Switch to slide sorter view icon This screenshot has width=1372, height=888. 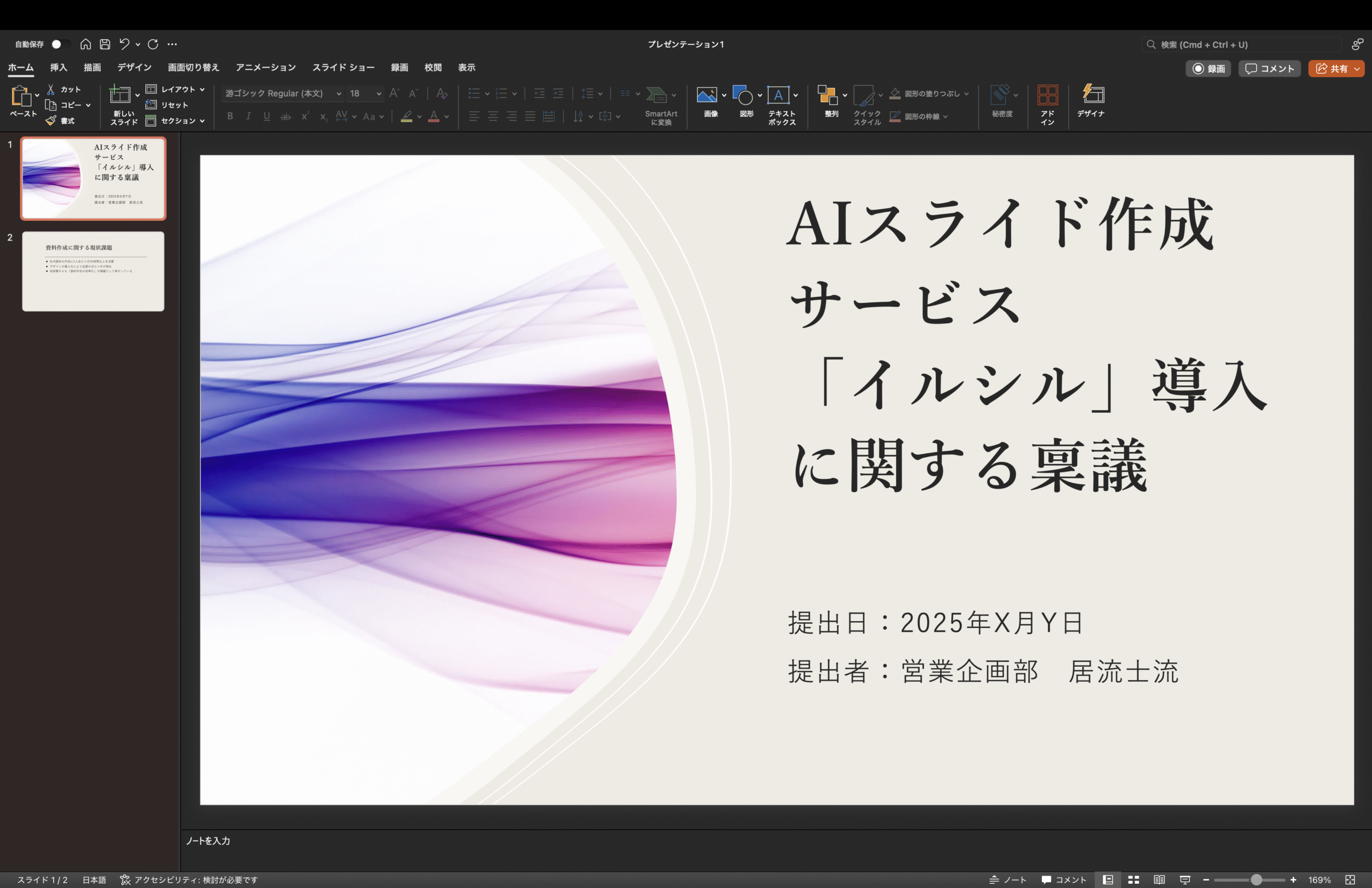tap(1134, 880)
